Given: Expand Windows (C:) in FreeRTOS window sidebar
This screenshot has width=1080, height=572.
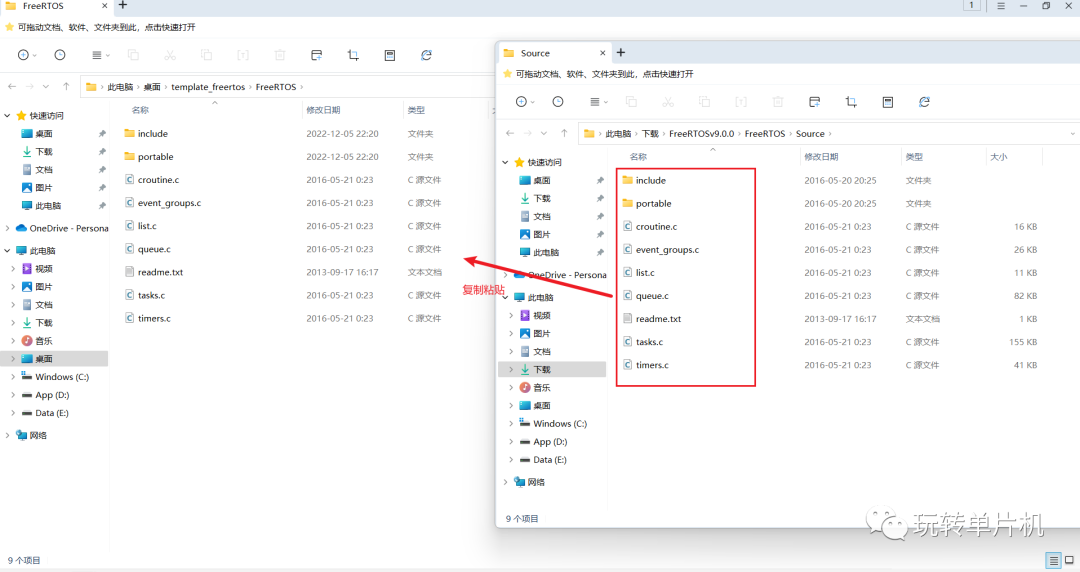Looking at the screenshot, I should 13,377.
